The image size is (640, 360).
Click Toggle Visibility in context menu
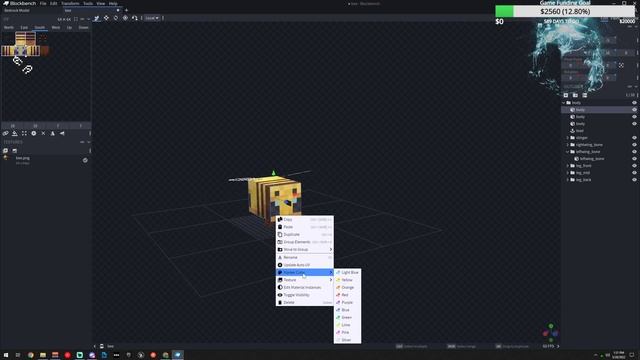pos(304,295)
